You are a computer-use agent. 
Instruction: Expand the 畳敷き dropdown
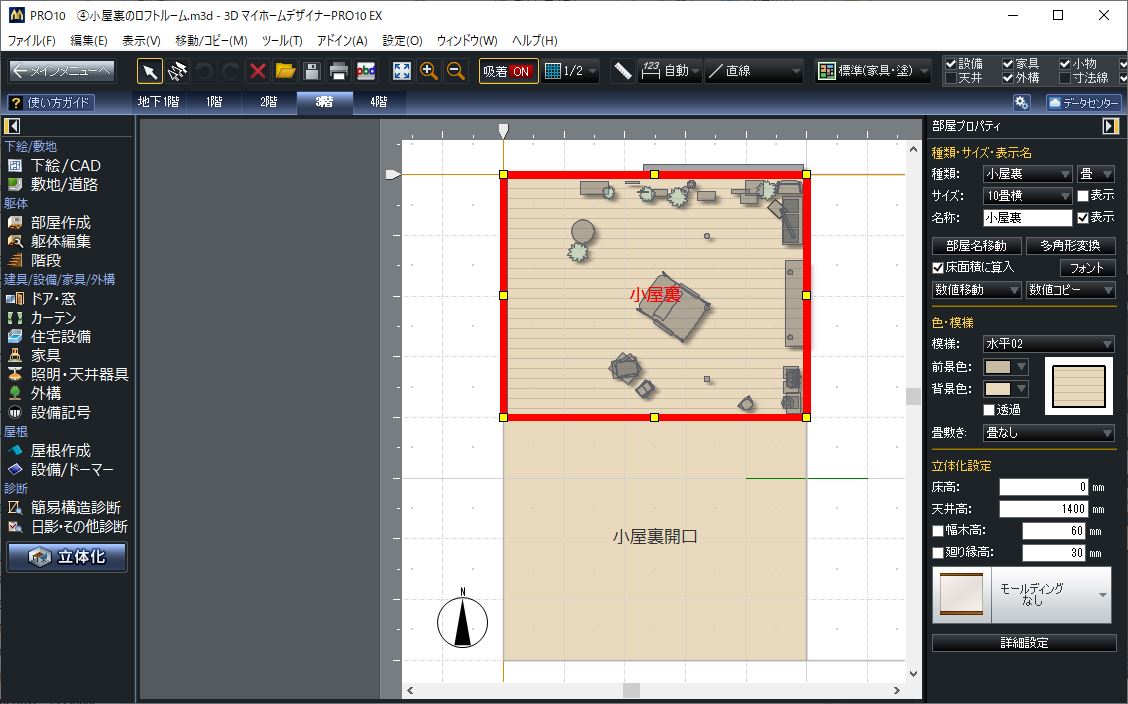1048,433
